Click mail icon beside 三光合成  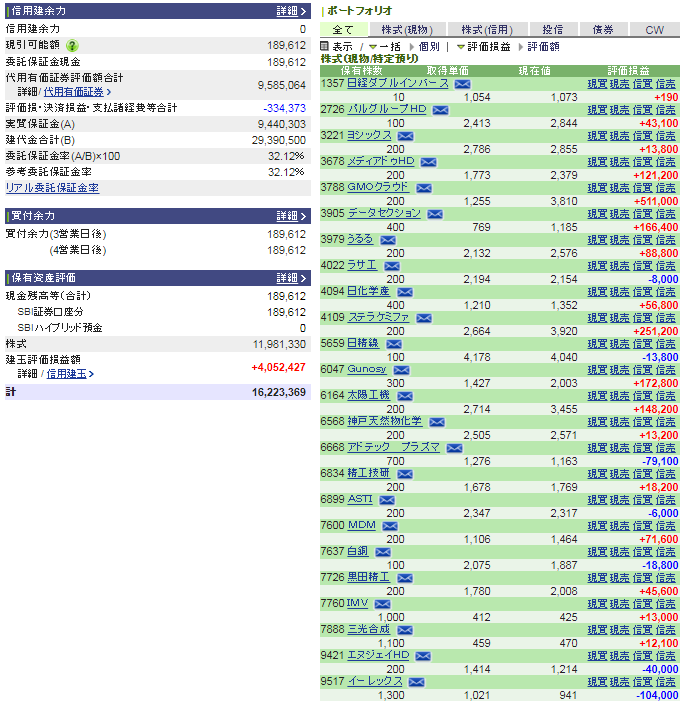pyautogui.click(x=405, y=631)
